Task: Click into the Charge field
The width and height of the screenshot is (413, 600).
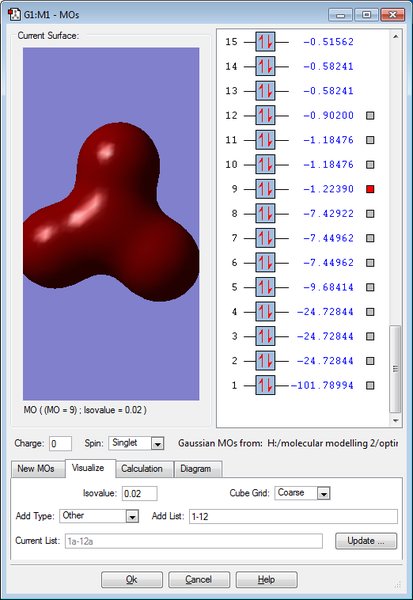Action: pos(60,444)
